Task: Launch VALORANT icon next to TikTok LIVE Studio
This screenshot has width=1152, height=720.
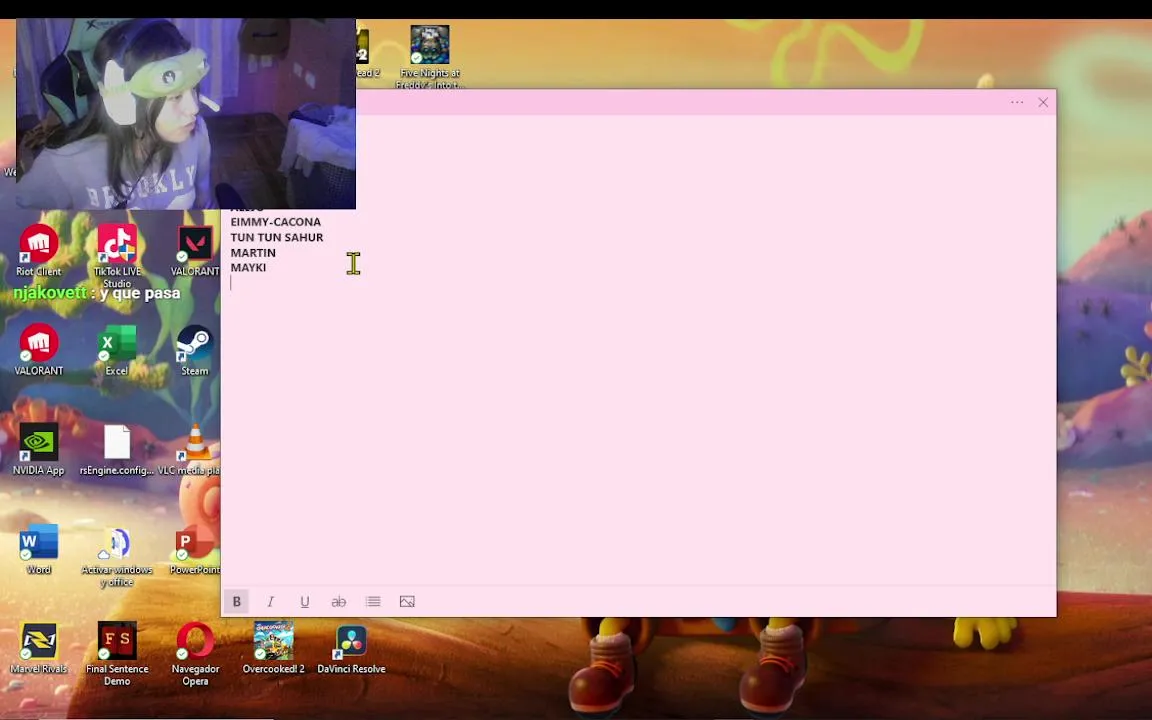Action: [x=195, y=251]
